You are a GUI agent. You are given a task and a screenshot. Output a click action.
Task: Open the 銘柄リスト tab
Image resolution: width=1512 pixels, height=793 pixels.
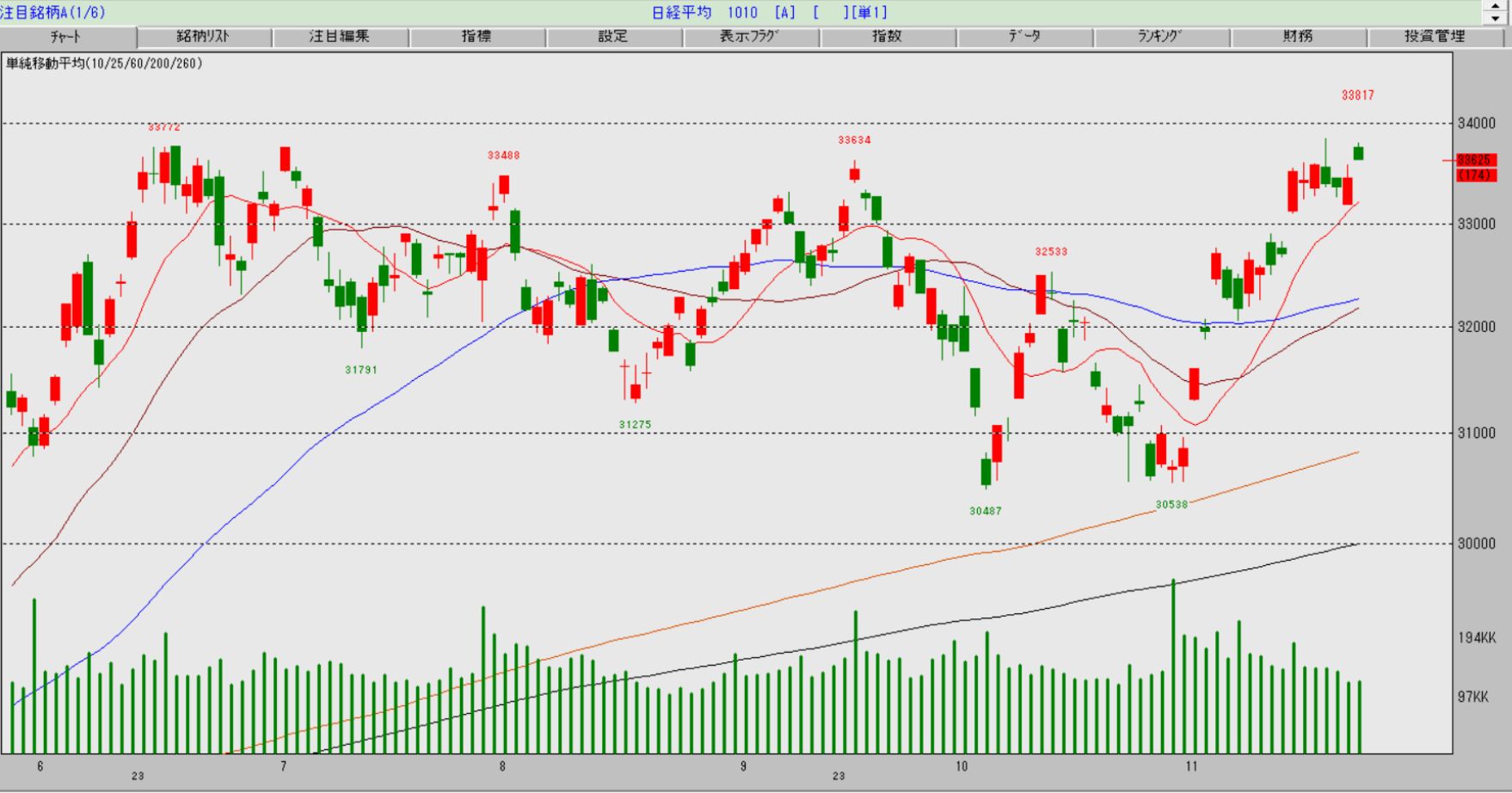205,37
